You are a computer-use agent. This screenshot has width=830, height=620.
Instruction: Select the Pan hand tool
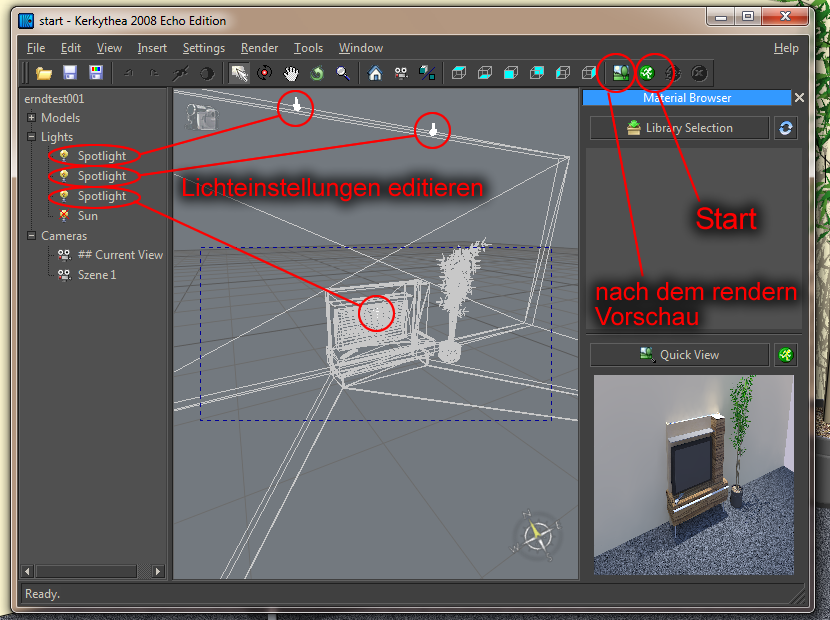pos(291,73)
